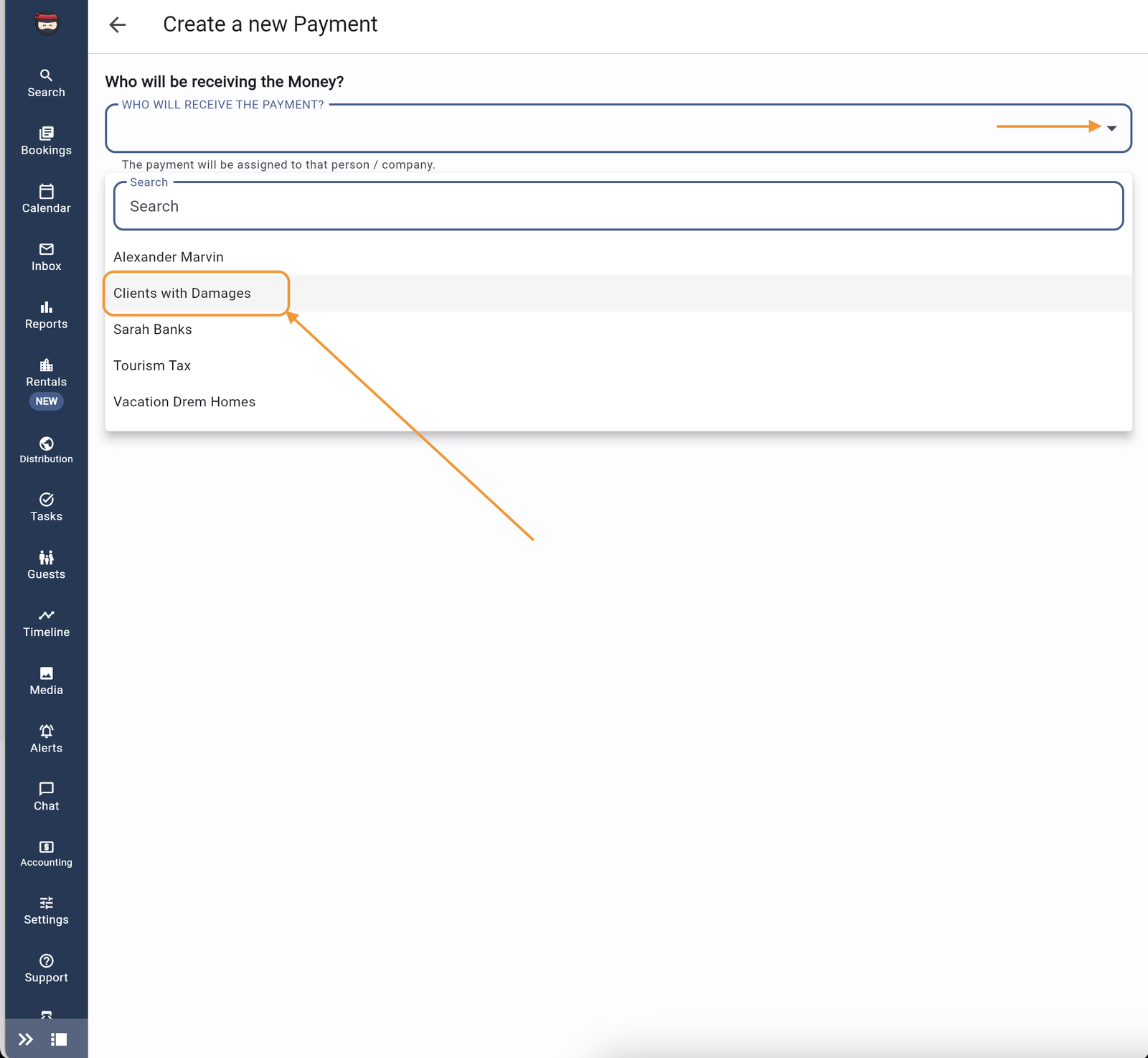This screenshot has height=1058, width=1148.
Task: Open the Settings section
Action: (x=46, y=910)
